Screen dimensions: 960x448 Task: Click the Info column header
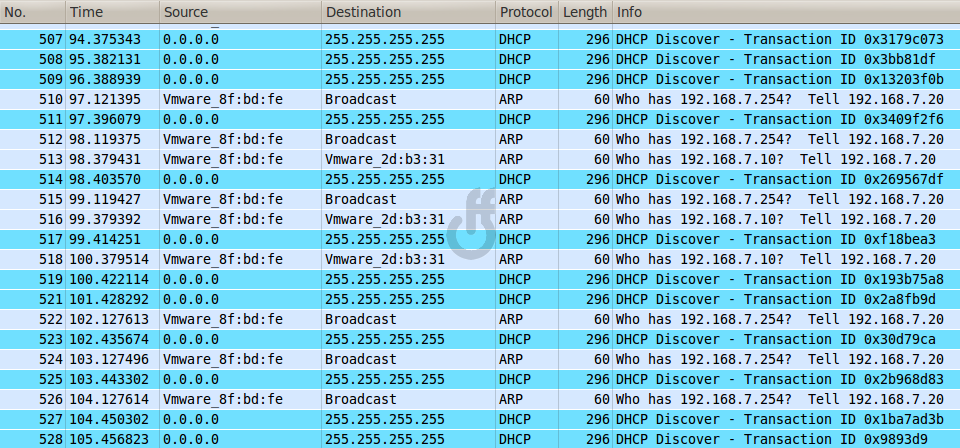click(786, 12)
